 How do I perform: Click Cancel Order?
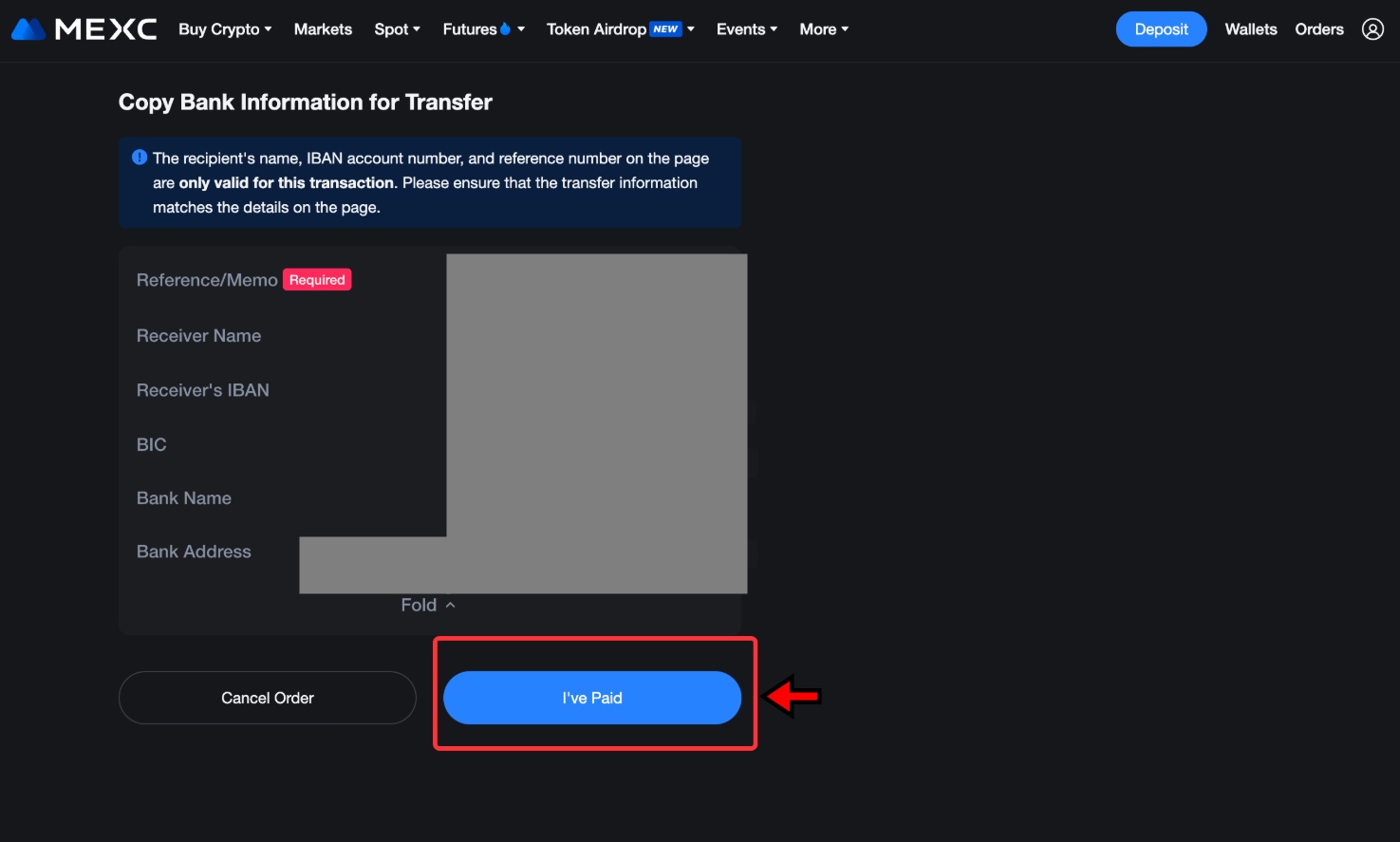pos(267,698)
